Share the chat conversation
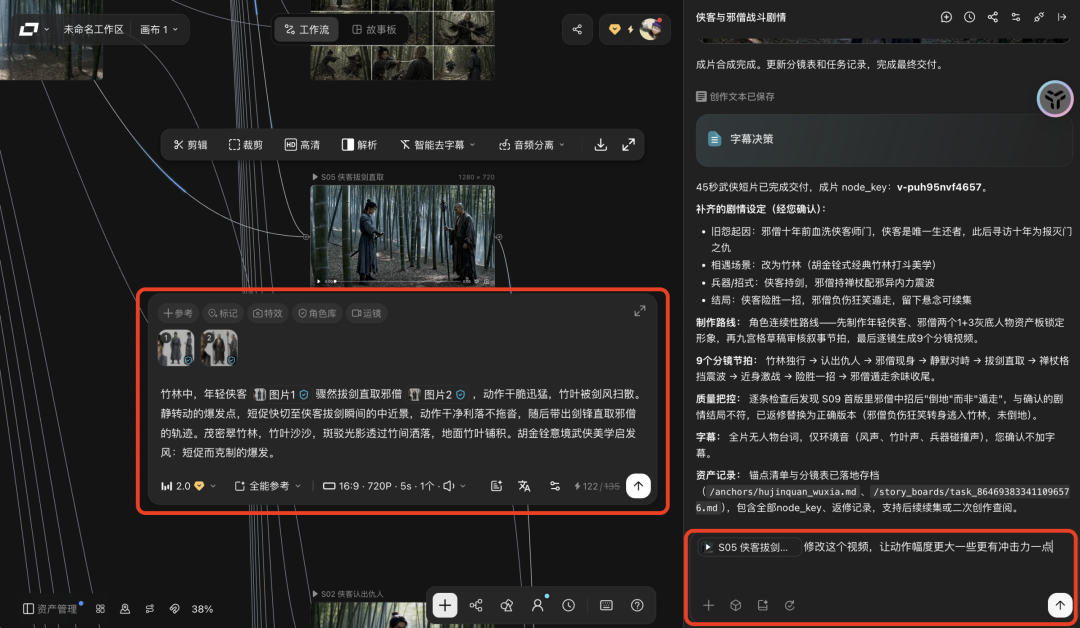This screenshot has width=1080, height=628. pyautogui.click(x=993, y=17)
